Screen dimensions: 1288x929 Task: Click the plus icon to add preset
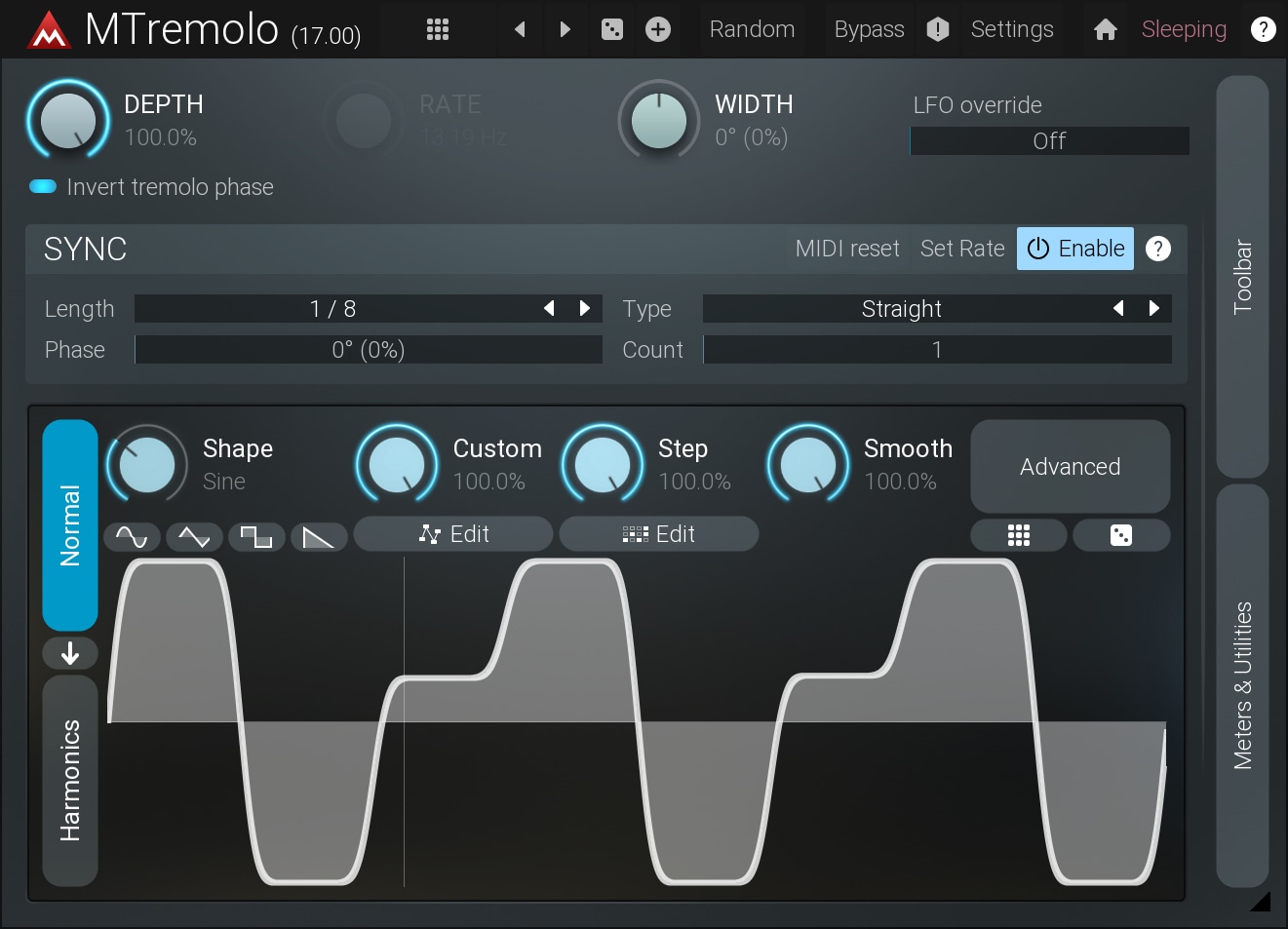click(x=658, y=29)
